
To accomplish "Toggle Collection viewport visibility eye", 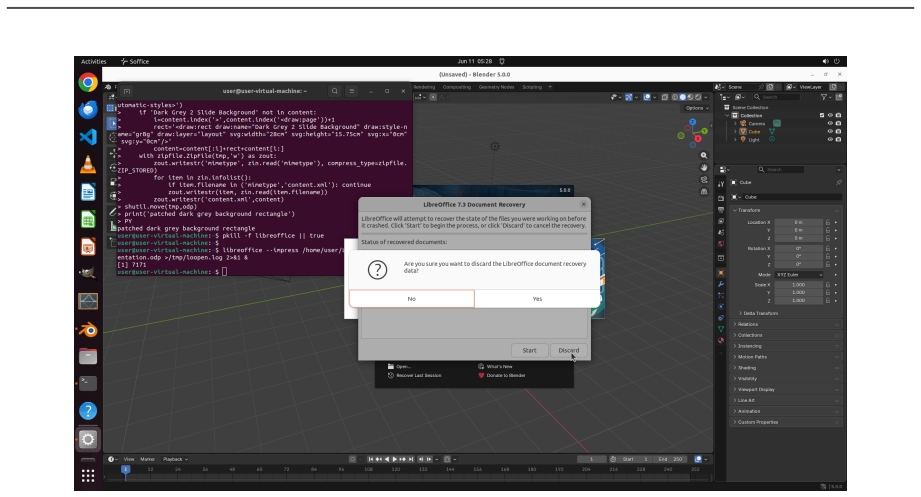I will pos(830,116).
